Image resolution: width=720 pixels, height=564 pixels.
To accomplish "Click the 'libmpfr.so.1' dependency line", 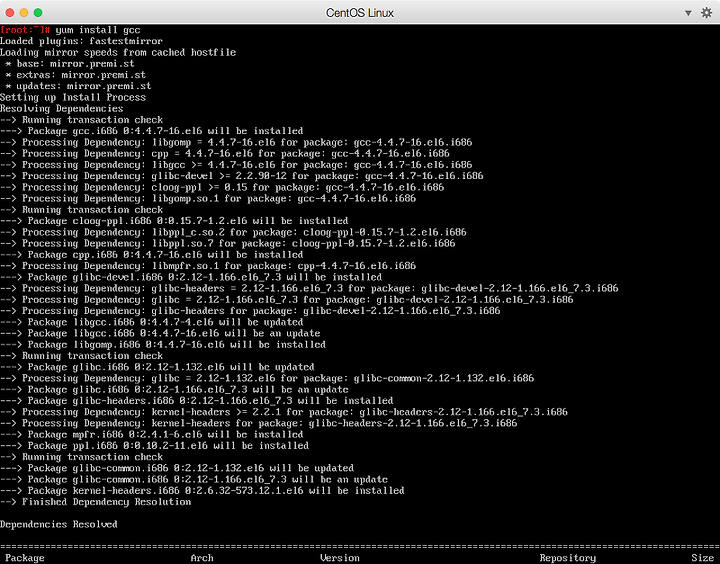I will [x=208, y=266].
